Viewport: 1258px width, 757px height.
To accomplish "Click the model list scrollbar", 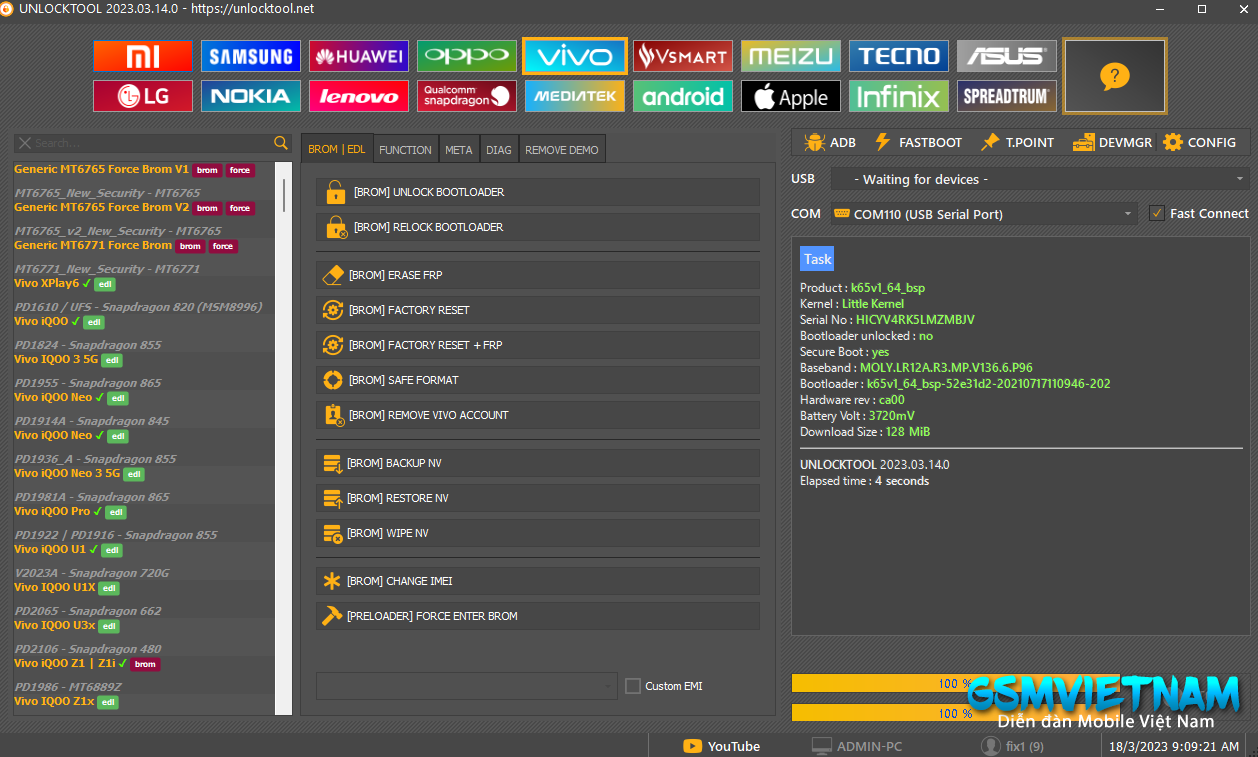I will 284,195.
